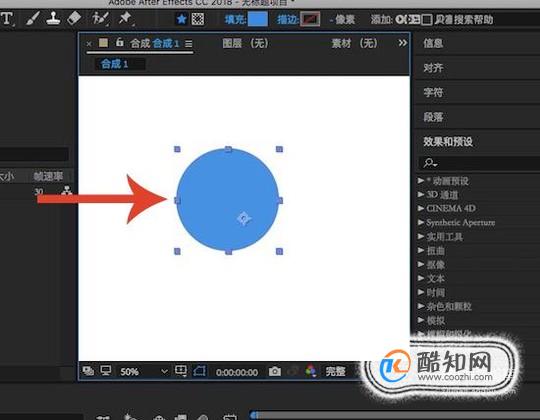This screenshot has height=420, width=540.
Task: Expand the 抠像 category
Action: click(x=421, y=264)
